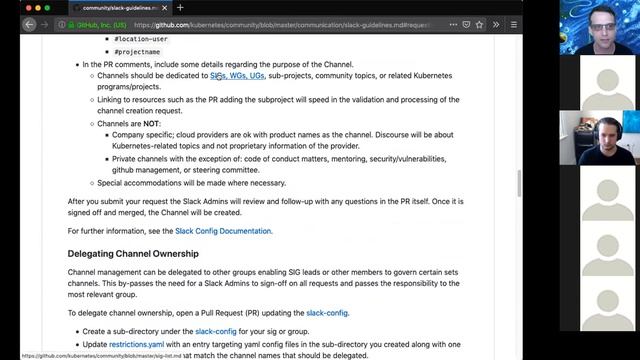Screen dimensions: 640x360
Task: Click the page vertical scrollbar thumb
Action: [x=519, y=183]
